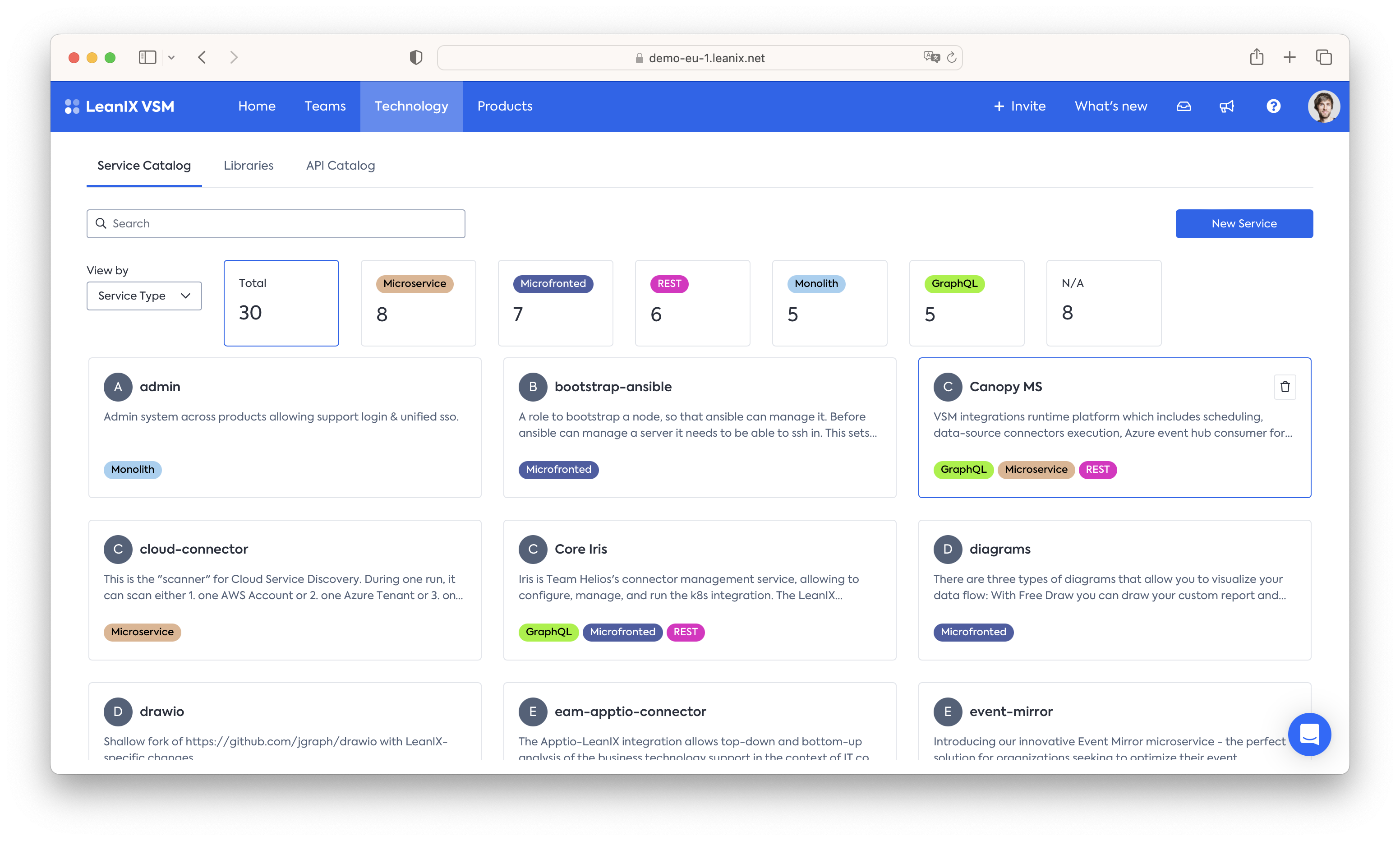
Task: Go to Products in top navigation
Action: click(x=505, y=106)
